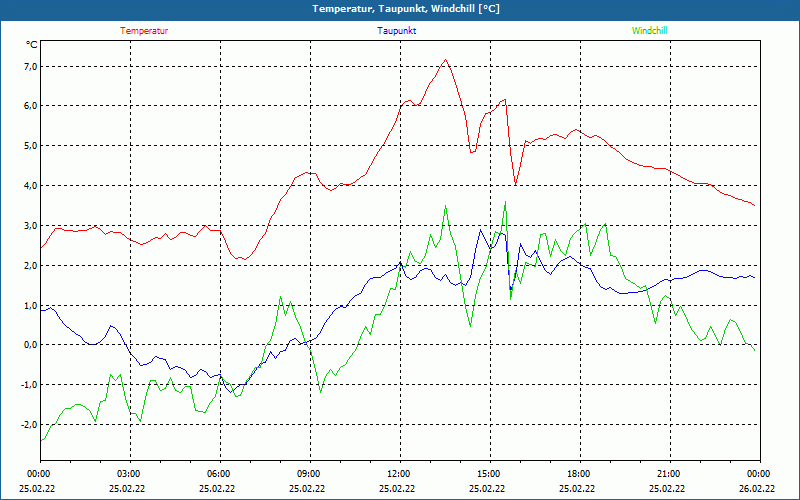Click the '21:00' time label on the x-axis
This screenshot has width=800, height=500.
pos(670,473)
